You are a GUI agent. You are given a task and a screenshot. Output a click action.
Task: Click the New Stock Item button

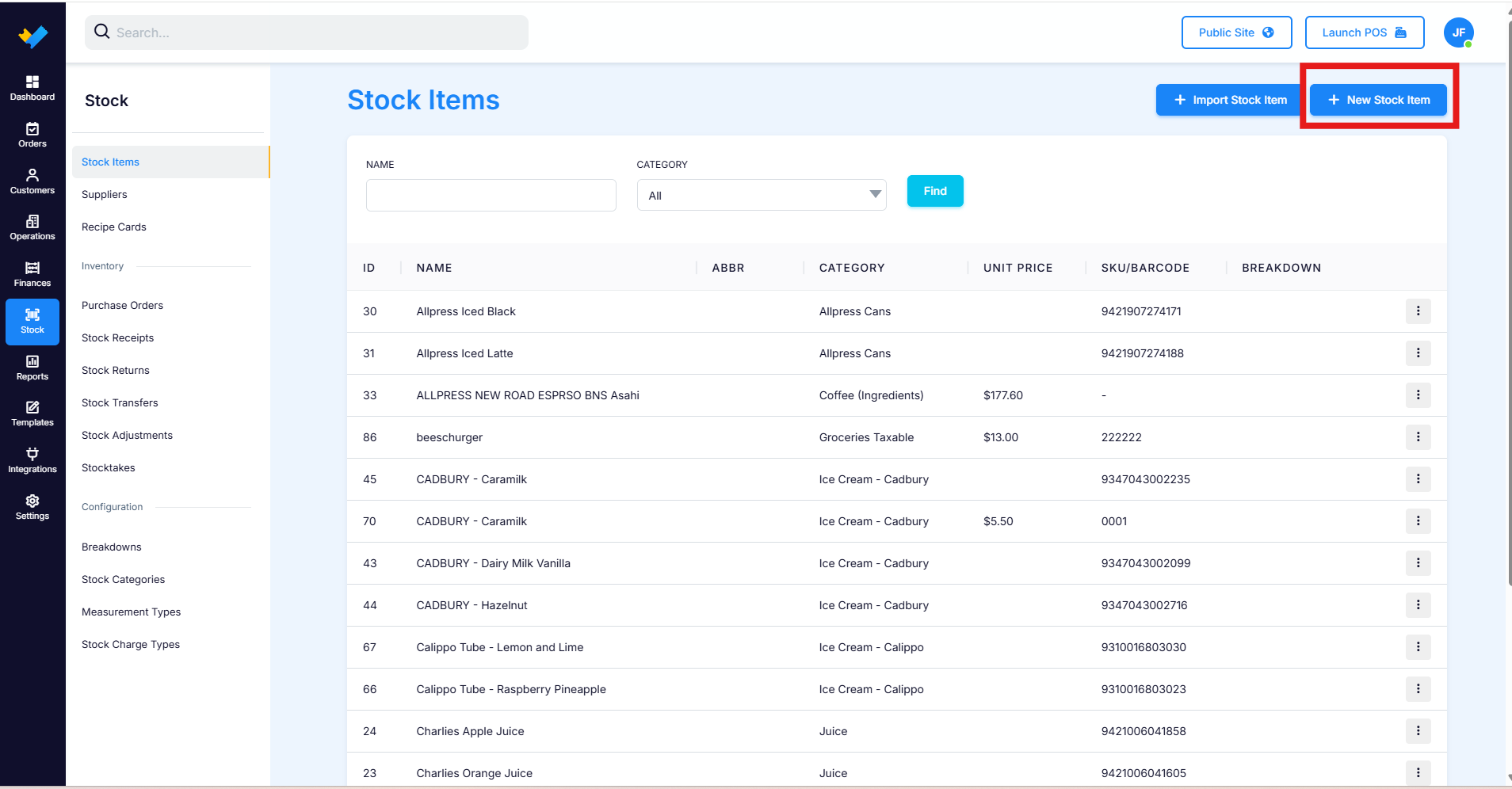(x=1378, y=100)
